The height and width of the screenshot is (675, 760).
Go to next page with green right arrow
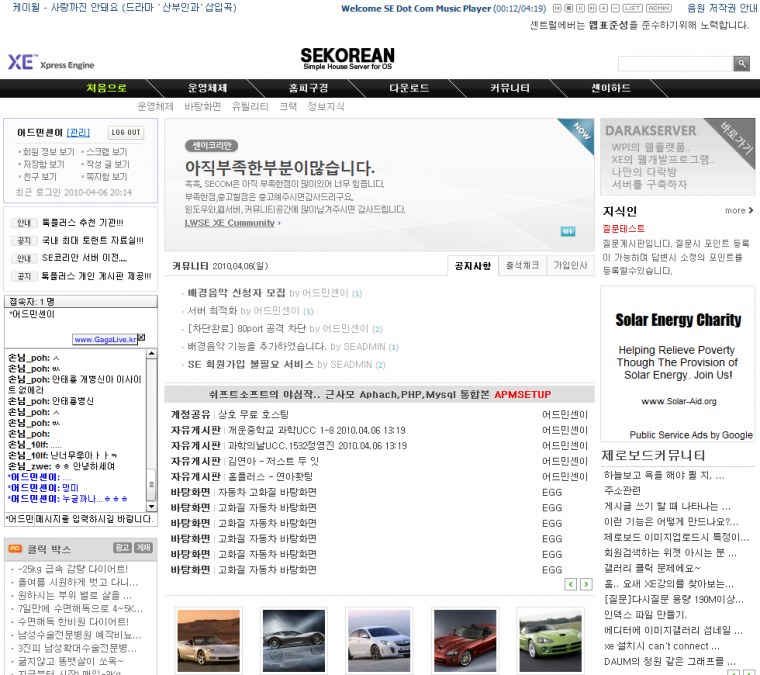[586, 584]
